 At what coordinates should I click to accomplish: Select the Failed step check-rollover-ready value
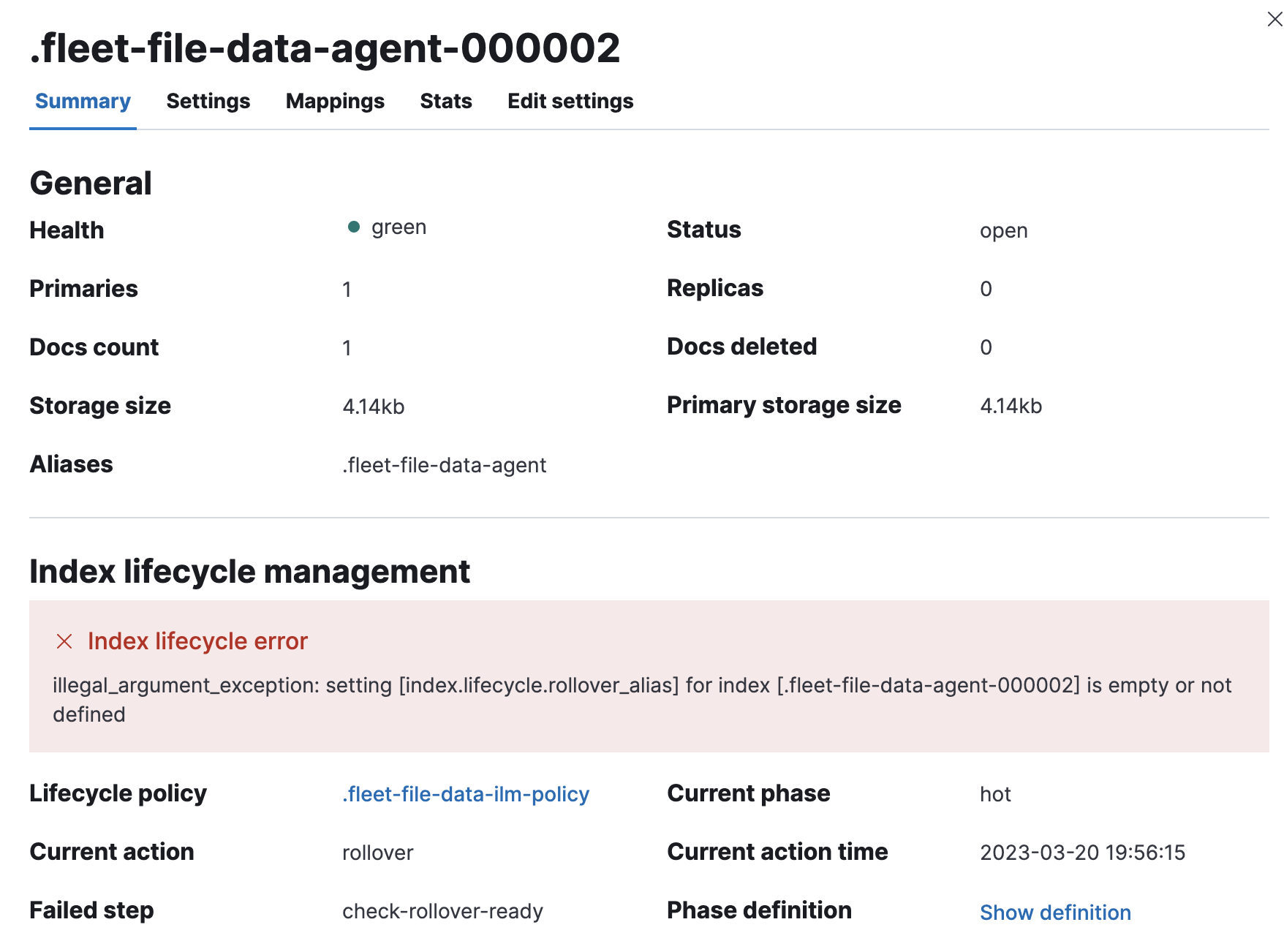tap(442, 910)
